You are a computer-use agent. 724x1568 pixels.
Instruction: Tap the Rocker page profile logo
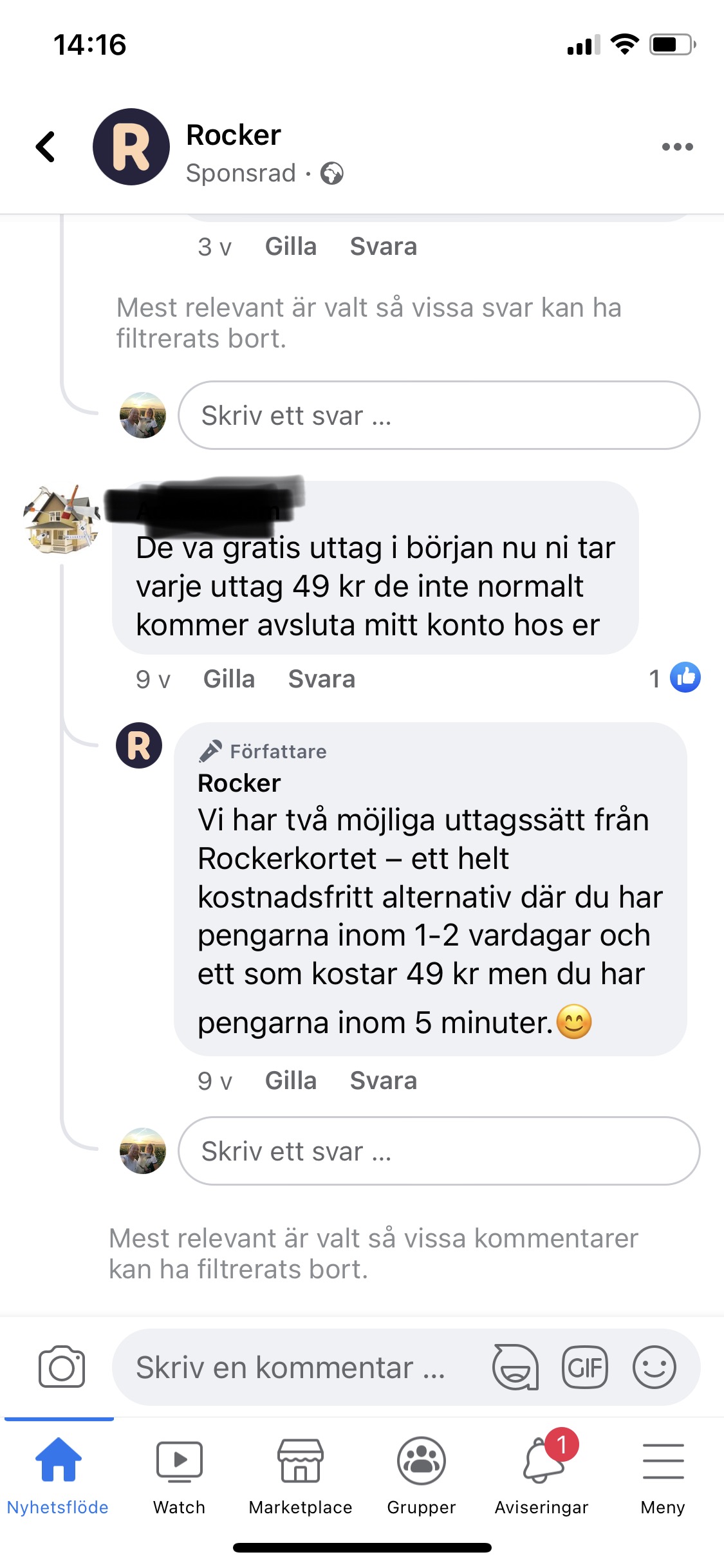[x=131, y=147]
